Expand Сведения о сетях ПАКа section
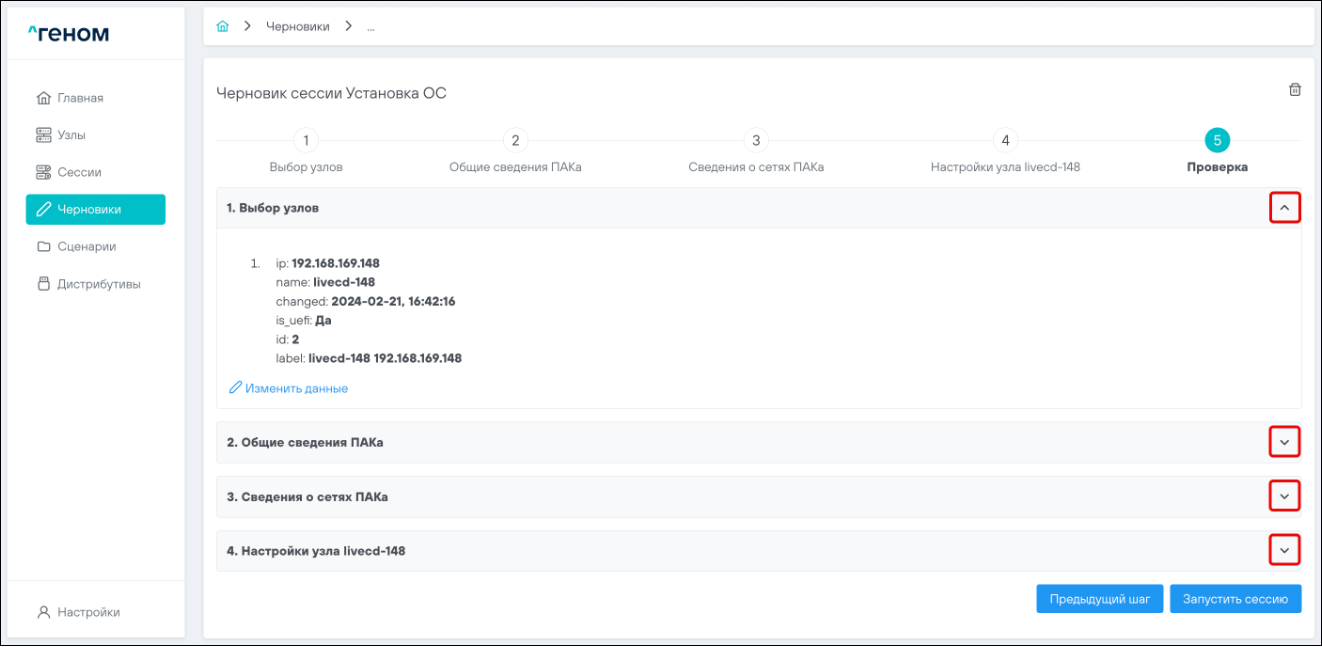The height and width of the screenshot is (647, 1322). click(x=1285, y=496)
